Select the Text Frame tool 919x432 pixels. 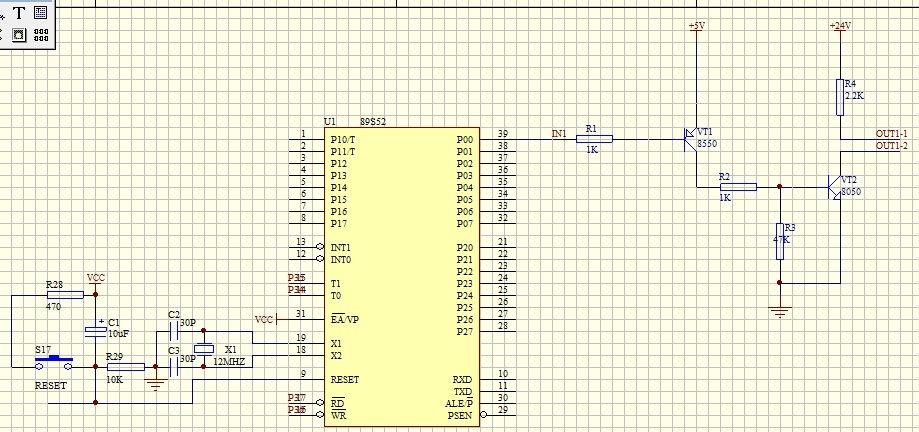click(40, 13)
